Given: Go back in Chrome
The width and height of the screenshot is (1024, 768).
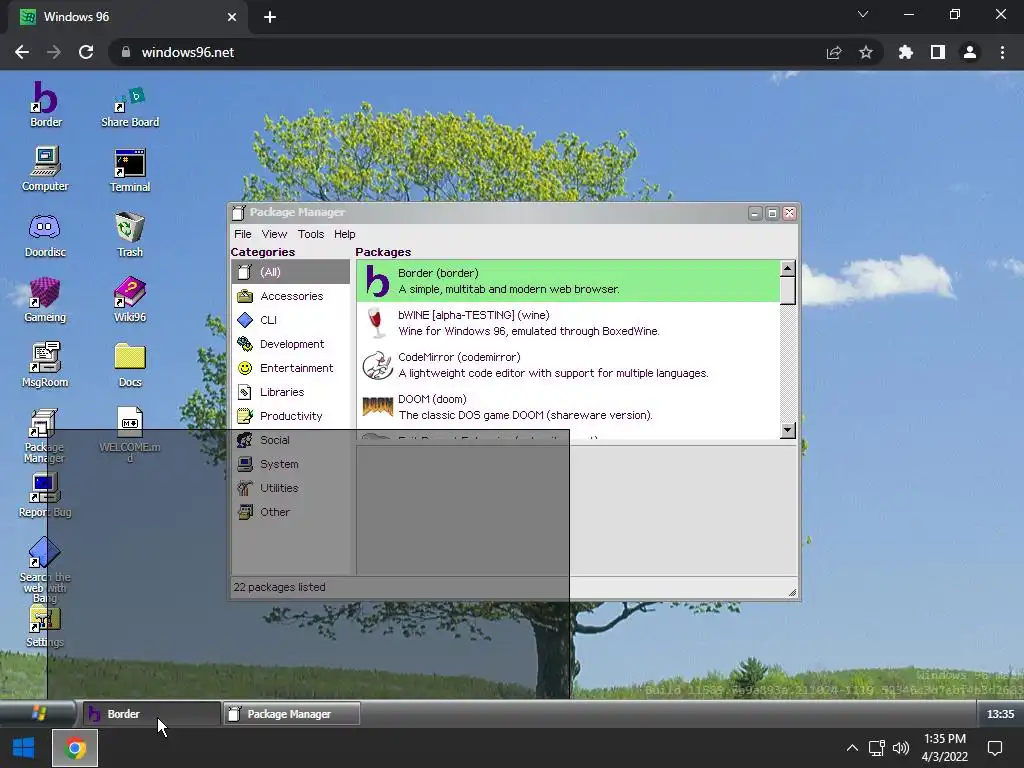Looking at the screenshot, I should (x=22, y=52).
